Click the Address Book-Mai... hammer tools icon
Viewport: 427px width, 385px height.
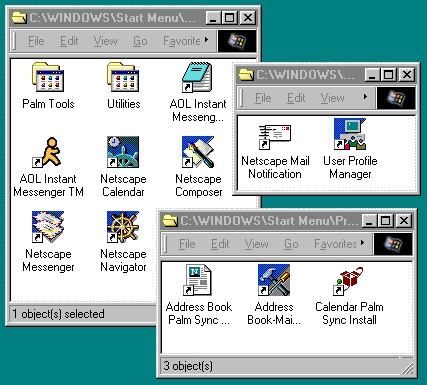coord(274,280)
